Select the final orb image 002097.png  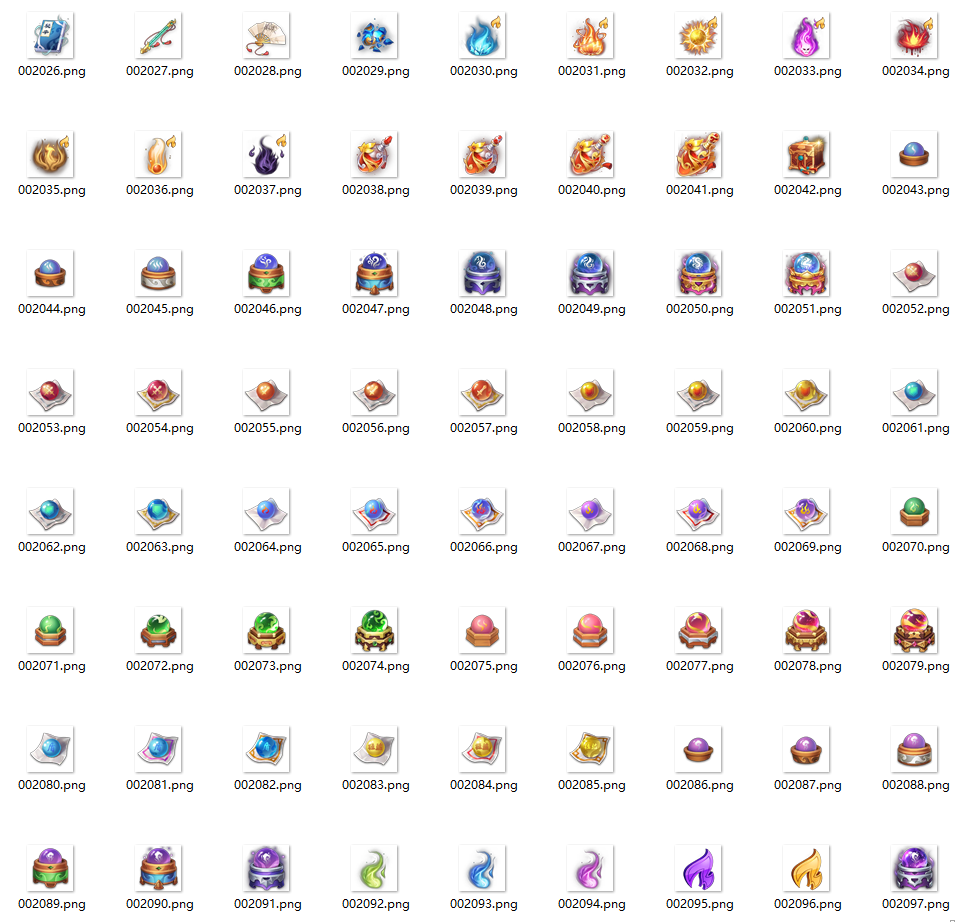click(x=915, y=867)
